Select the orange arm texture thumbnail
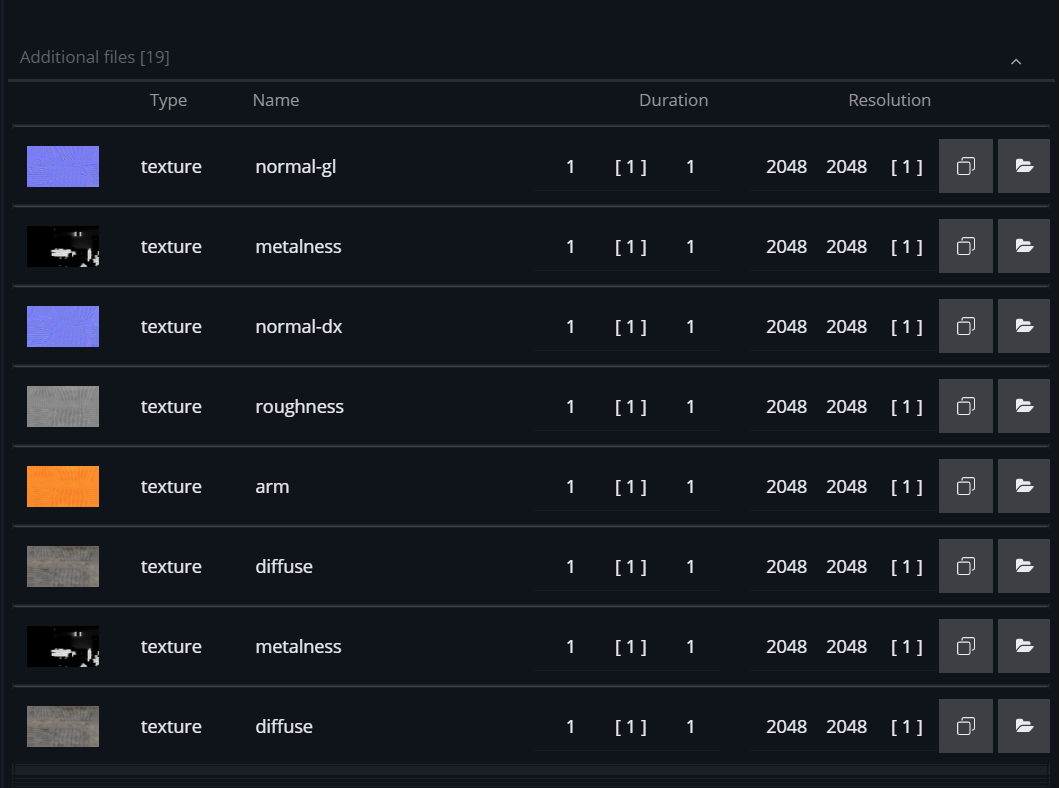The width and height of the screenshot is (1060, 788). (x=63, y=486)
